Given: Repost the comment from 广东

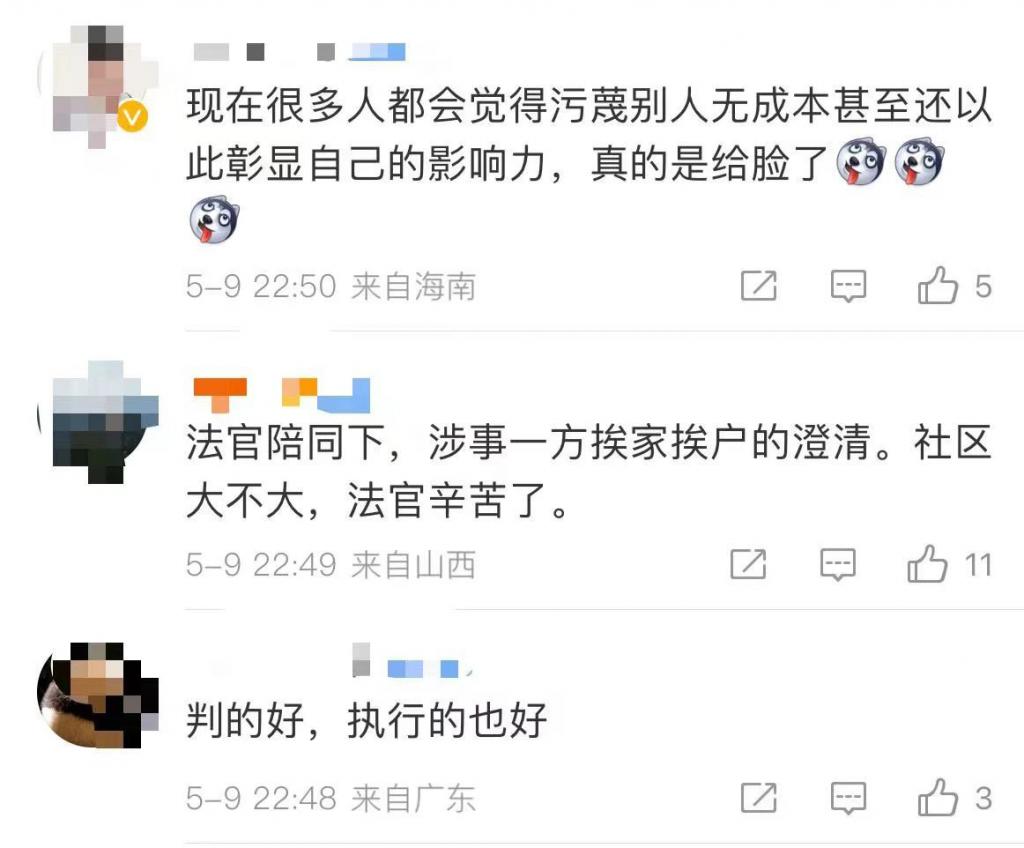Looking at the screenshot, I should click(759, 798).
